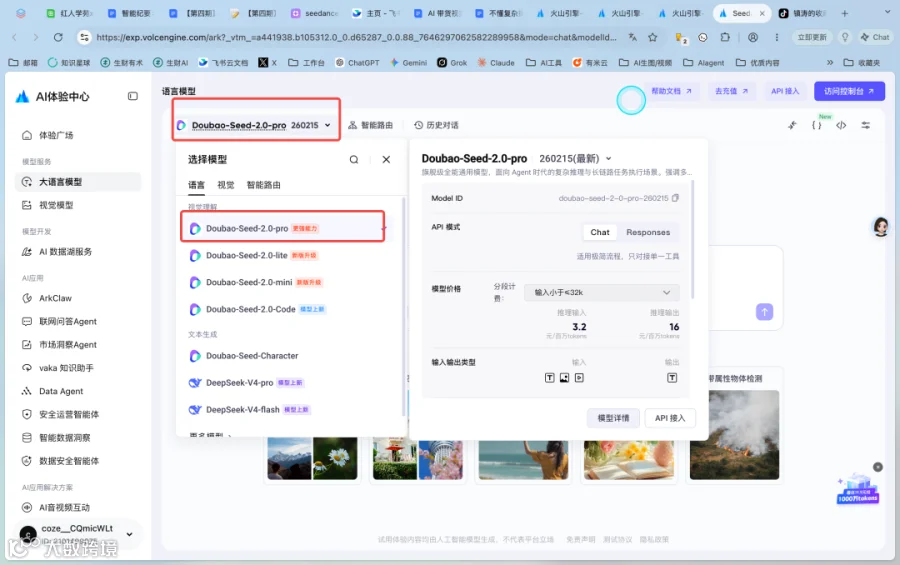Open the code view angle-brackets icon
This screenshot has width=900, height=565.
tap(841, 125)
